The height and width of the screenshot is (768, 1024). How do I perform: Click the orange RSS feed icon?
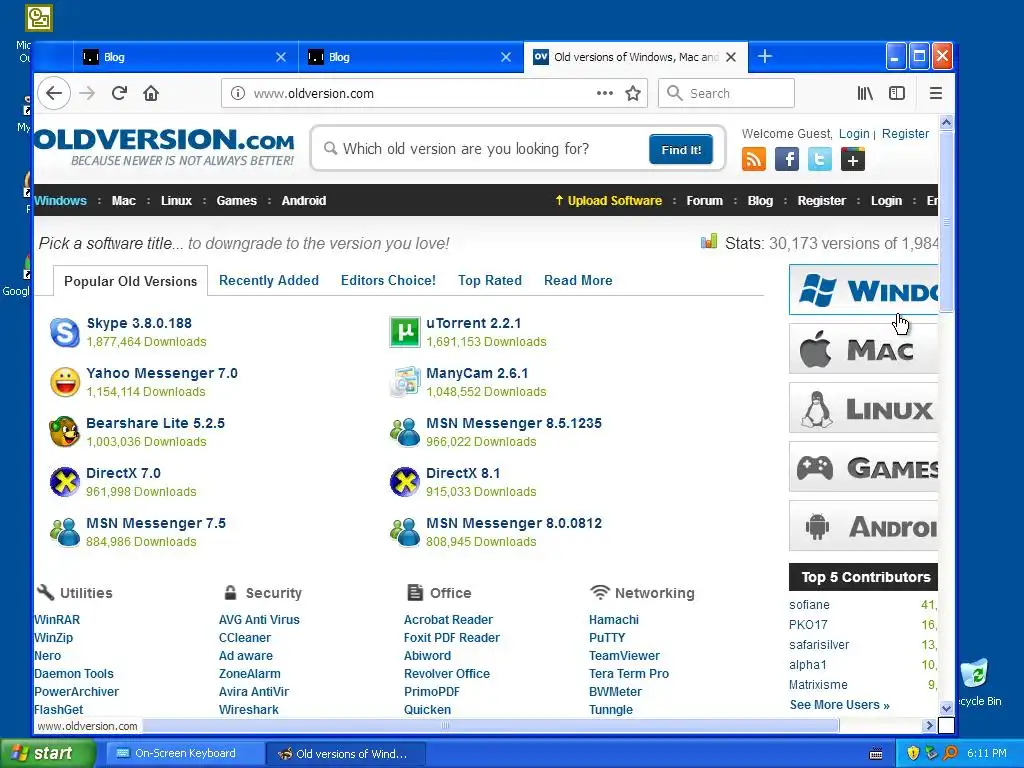tap(754, 159)
